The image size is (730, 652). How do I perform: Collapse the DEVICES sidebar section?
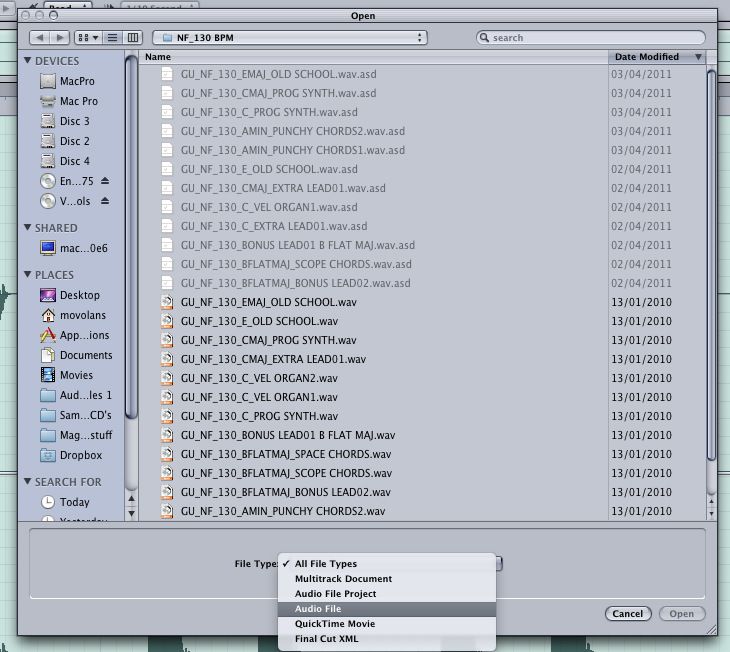tap(27, 61)
